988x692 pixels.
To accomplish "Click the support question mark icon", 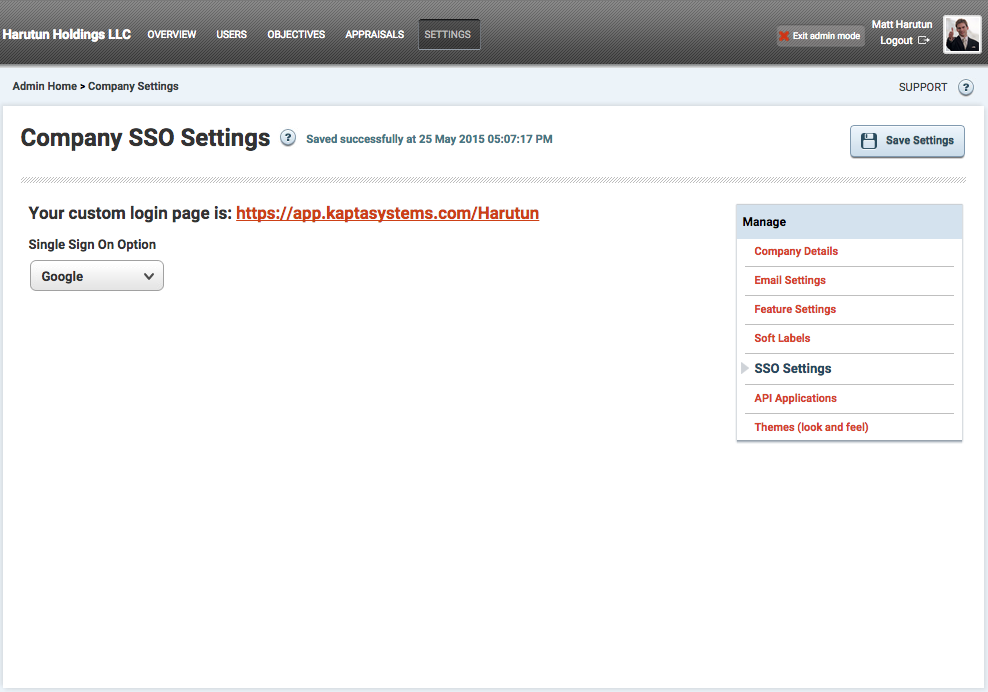I will click(965, 87).
